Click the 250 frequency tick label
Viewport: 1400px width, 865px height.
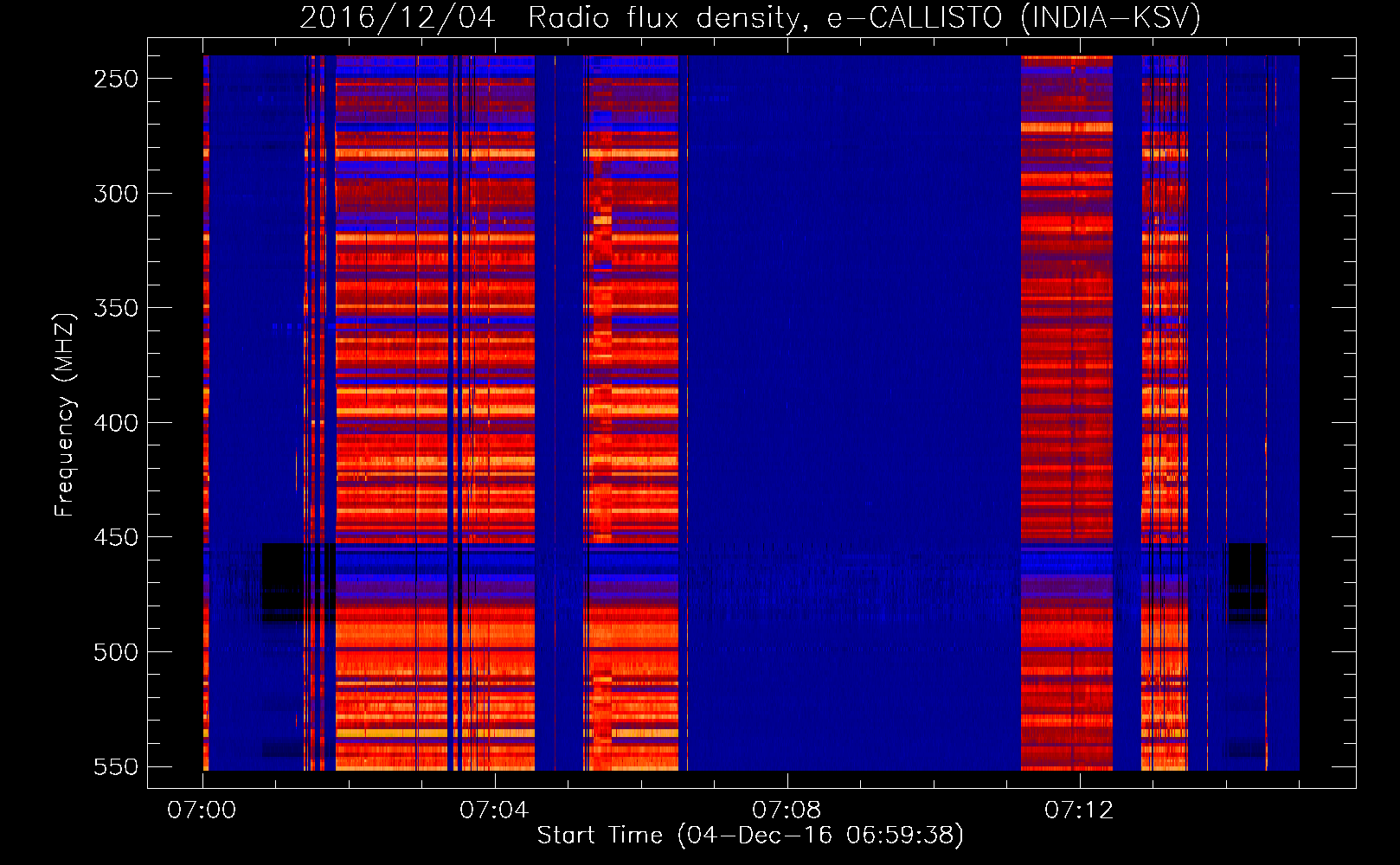116,79
